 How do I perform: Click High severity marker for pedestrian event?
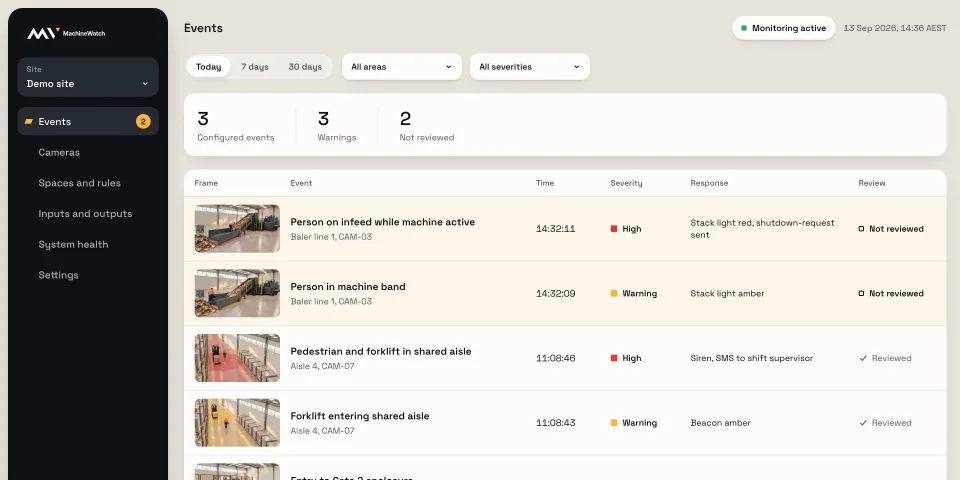coord(614,358)
